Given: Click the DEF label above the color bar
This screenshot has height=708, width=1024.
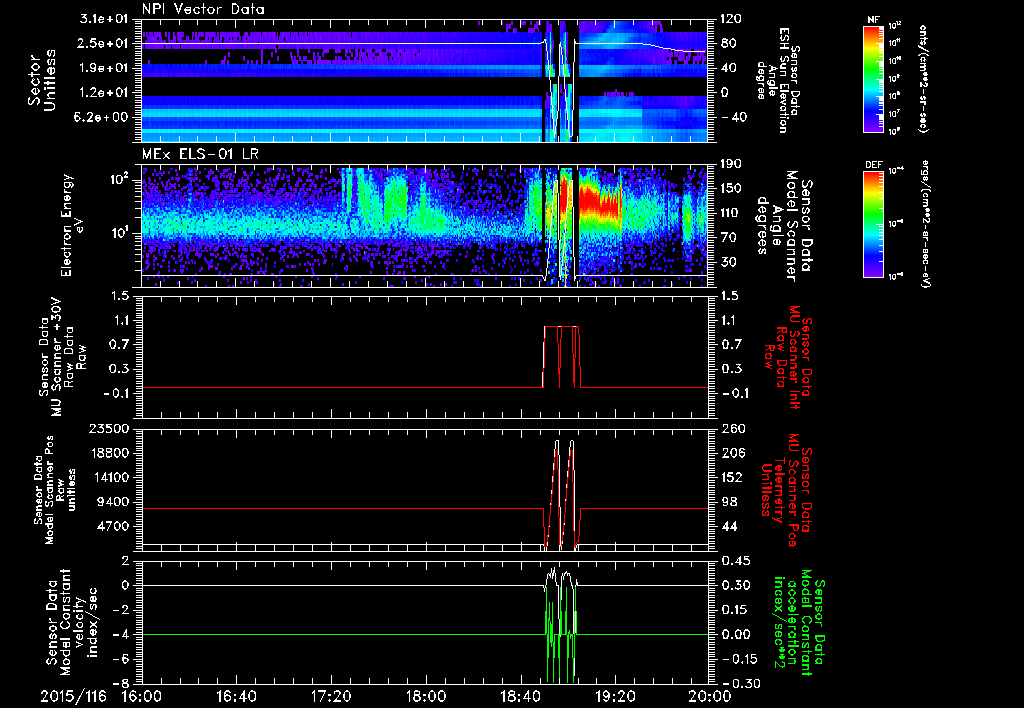Looking at the screenshot, I should (x=873, y=165).
